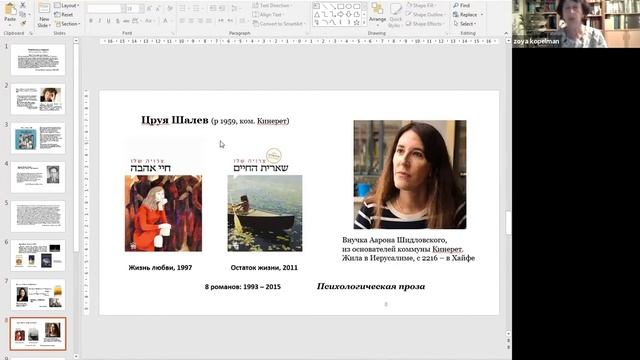The image size is (640, 360).
Task: Click the Reset slide button
Action: 64,14
